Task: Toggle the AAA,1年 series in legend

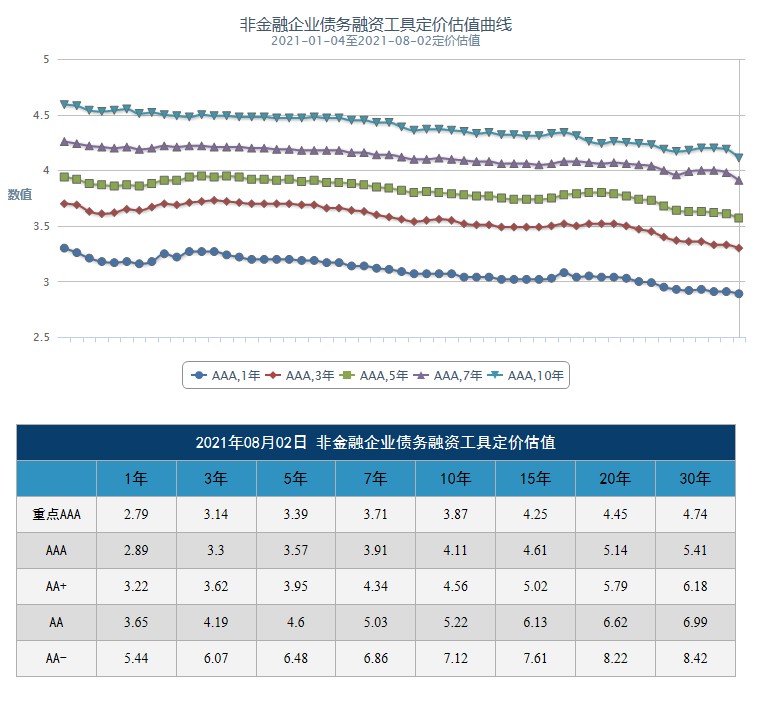Action: click(226, 376)
